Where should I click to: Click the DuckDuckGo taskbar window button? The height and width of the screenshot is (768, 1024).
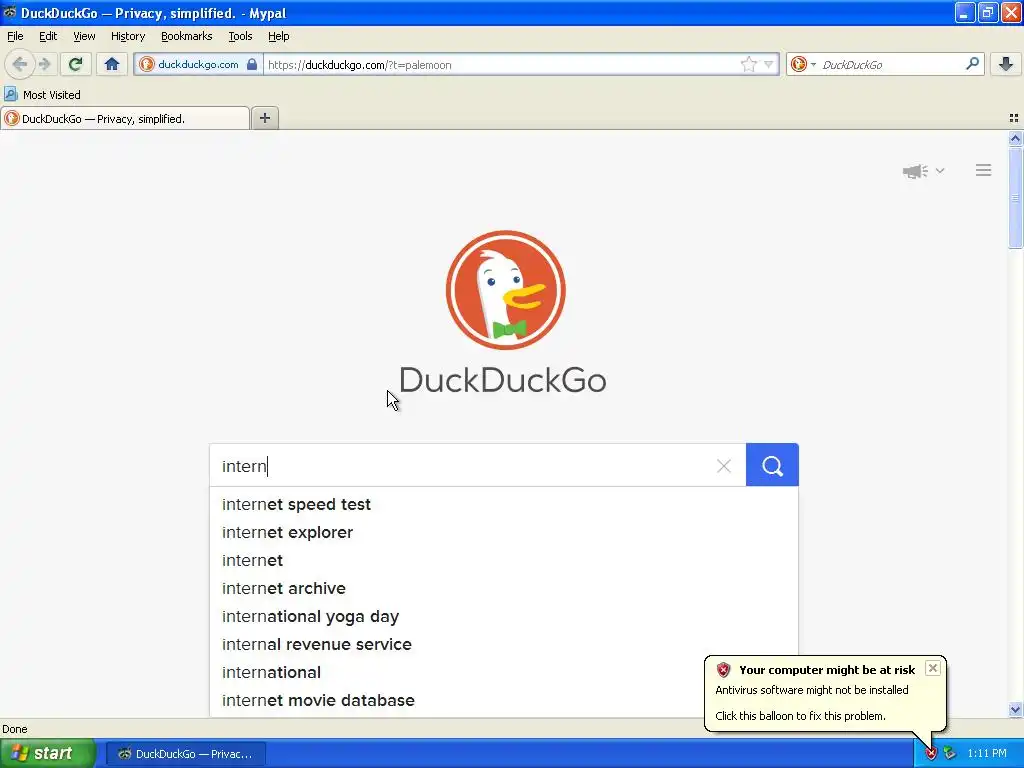185,754
